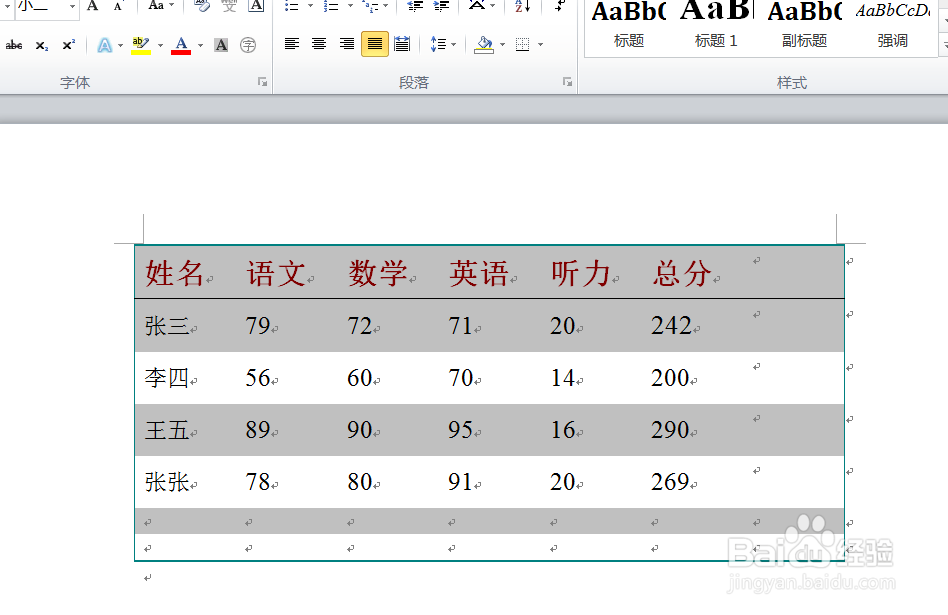Click header cell 总分
Screen dimensions: 948x615
[x=682, y=273]
